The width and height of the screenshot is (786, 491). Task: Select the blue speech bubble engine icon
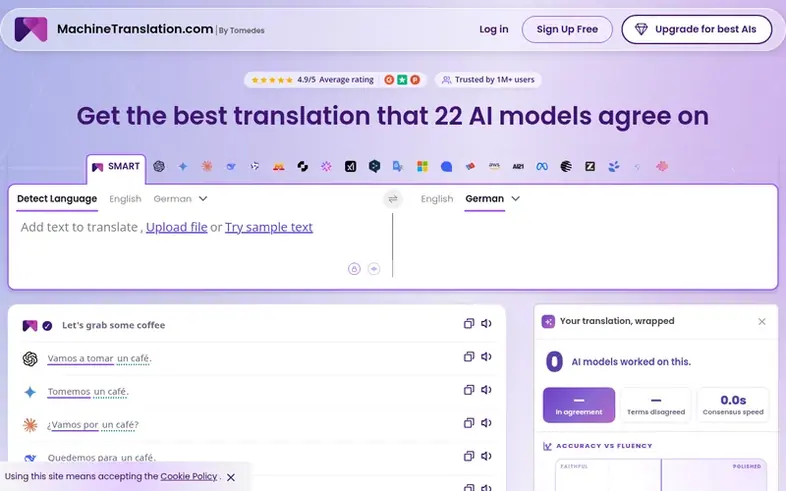[446, 166]
